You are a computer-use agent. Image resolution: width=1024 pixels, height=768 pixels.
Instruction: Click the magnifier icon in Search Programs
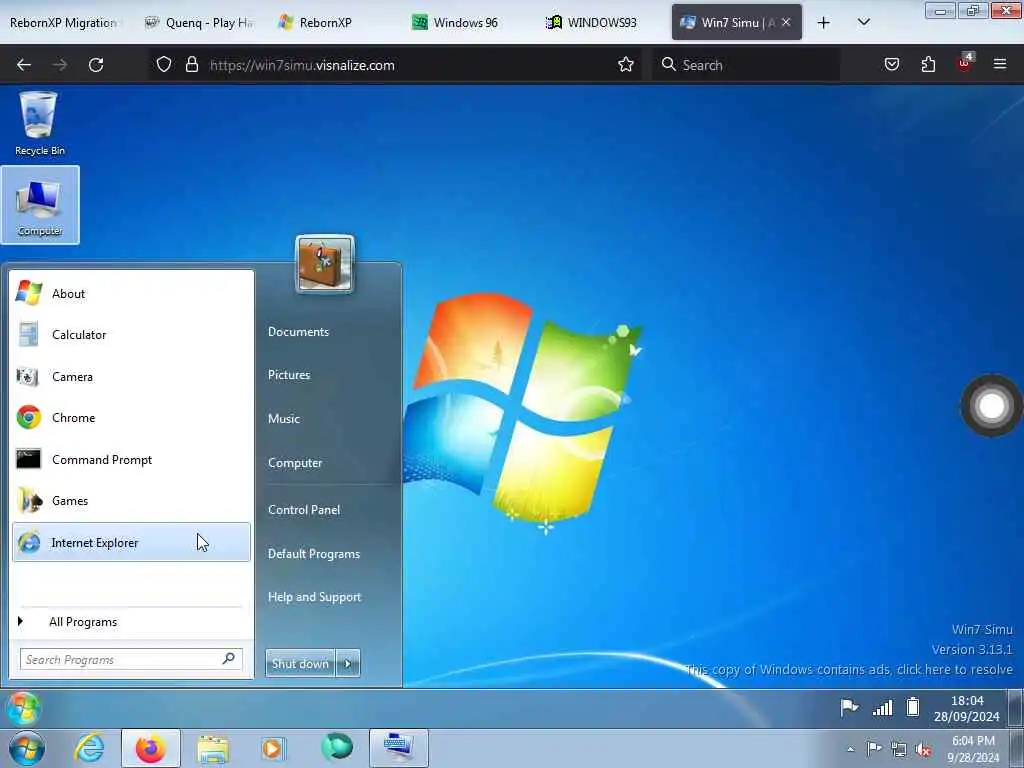coord(229,659)
